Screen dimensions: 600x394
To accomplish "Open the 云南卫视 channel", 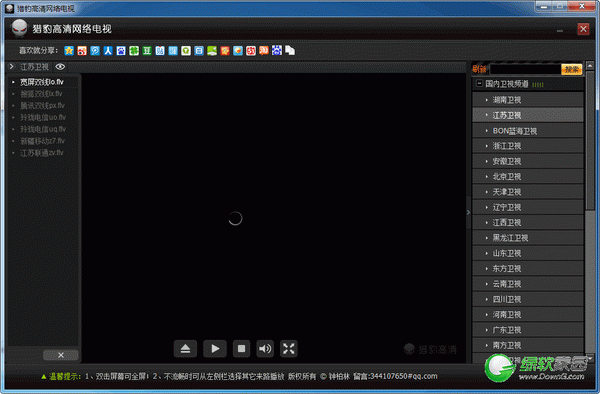I will pos(528,284).
